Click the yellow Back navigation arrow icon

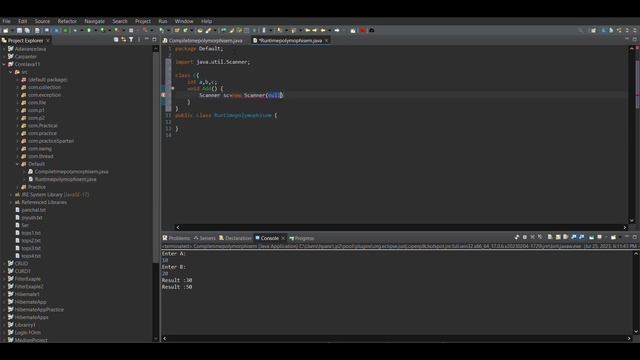323,30
